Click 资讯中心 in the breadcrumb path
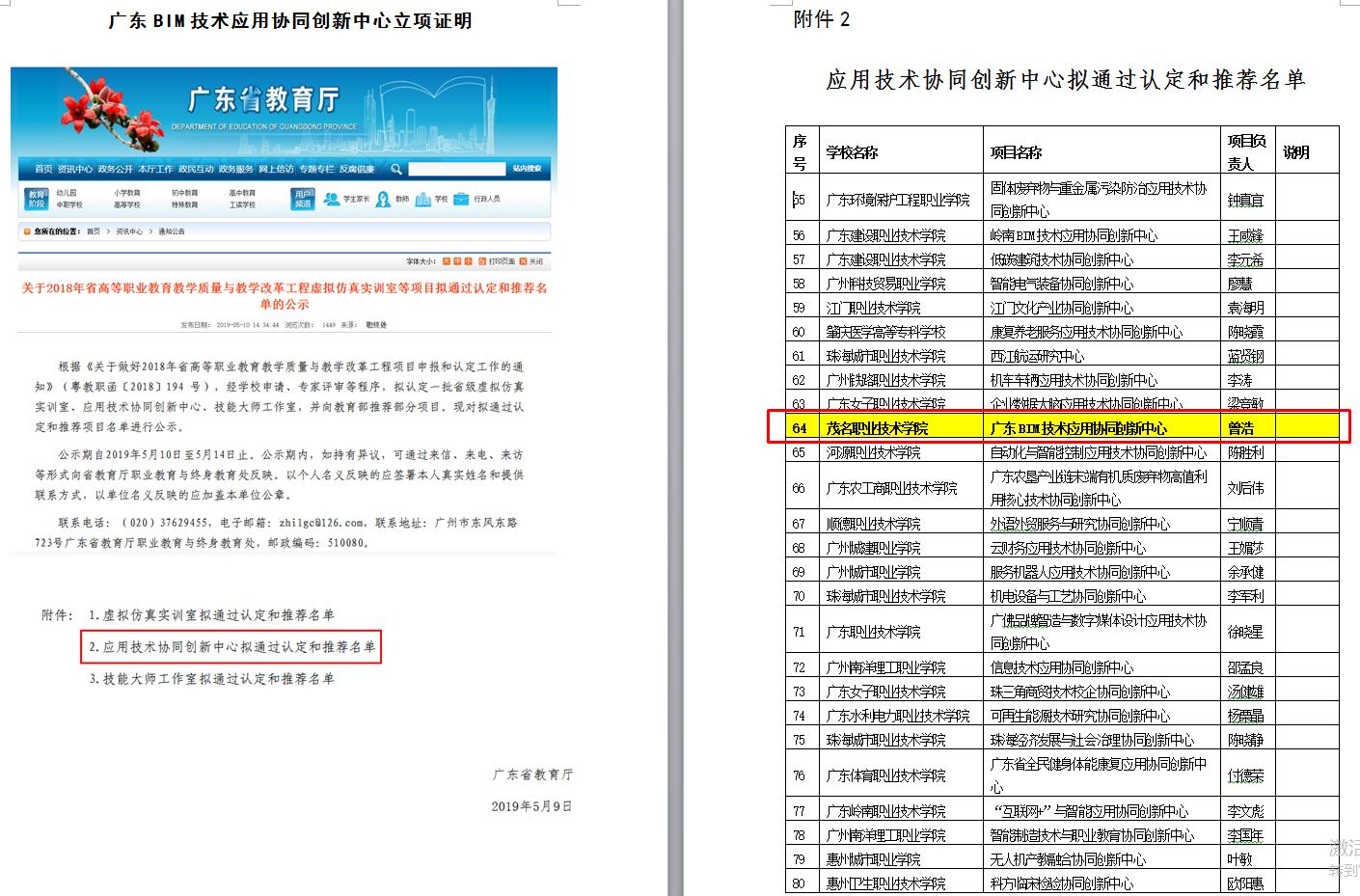 point(129,232)
